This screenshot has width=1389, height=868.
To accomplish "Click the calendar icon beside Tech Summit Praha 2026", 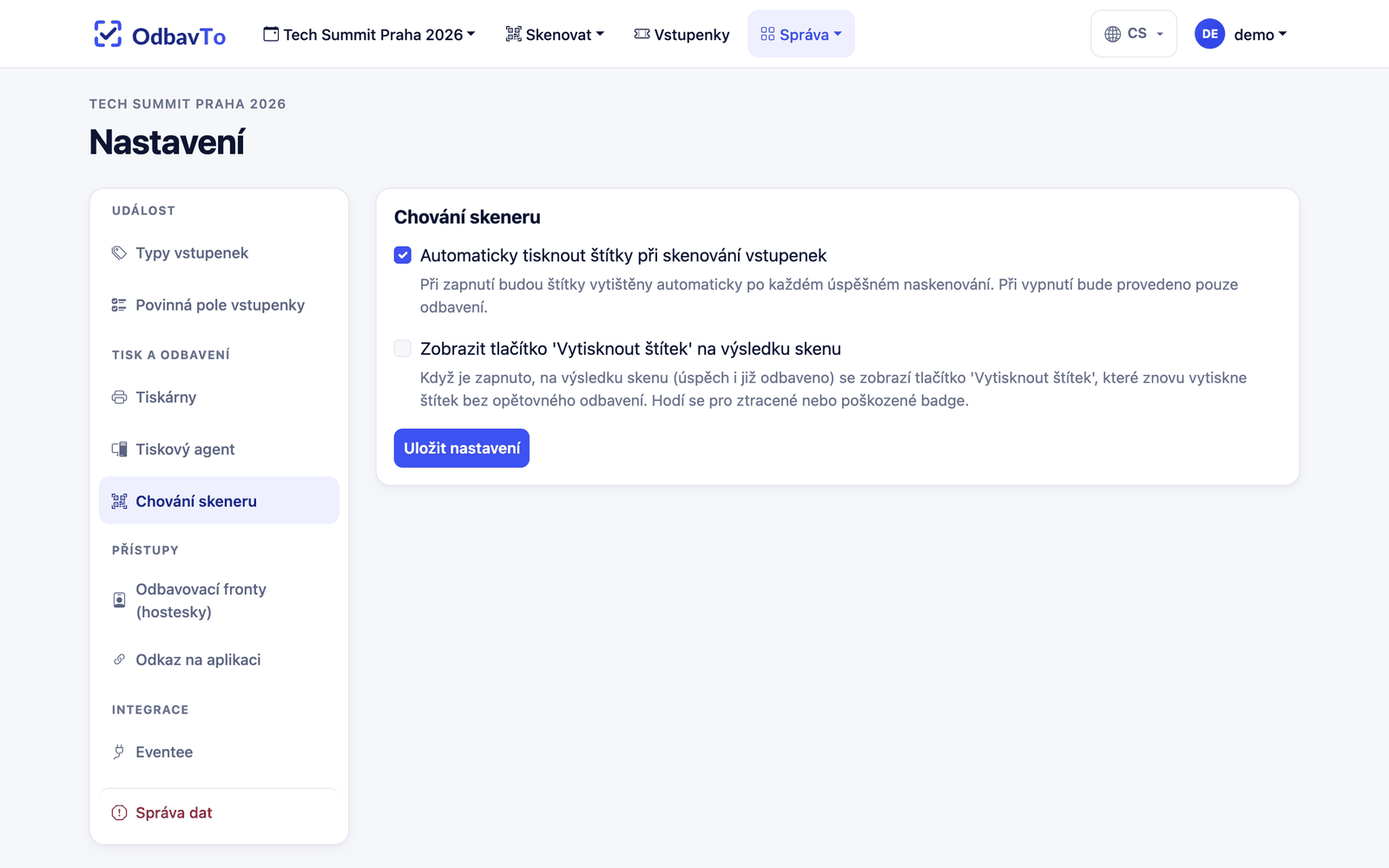I will click(x=271, y=34).
